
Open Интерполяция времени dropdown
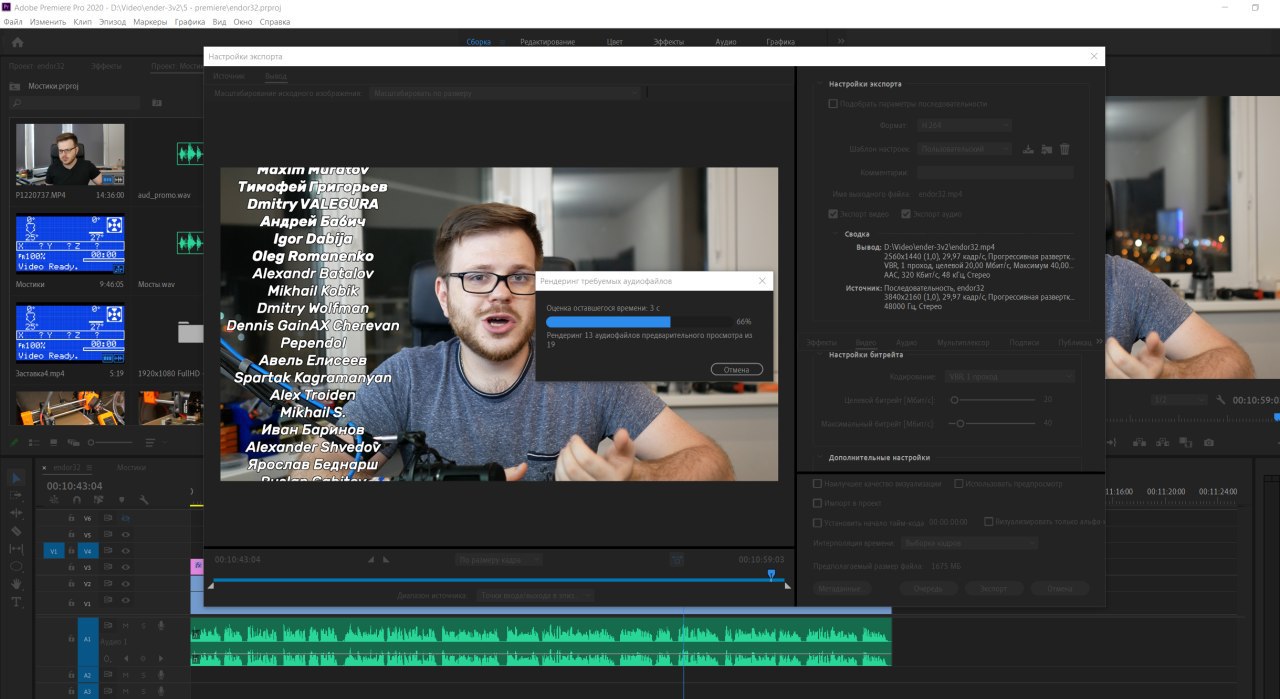pos(969,543)
